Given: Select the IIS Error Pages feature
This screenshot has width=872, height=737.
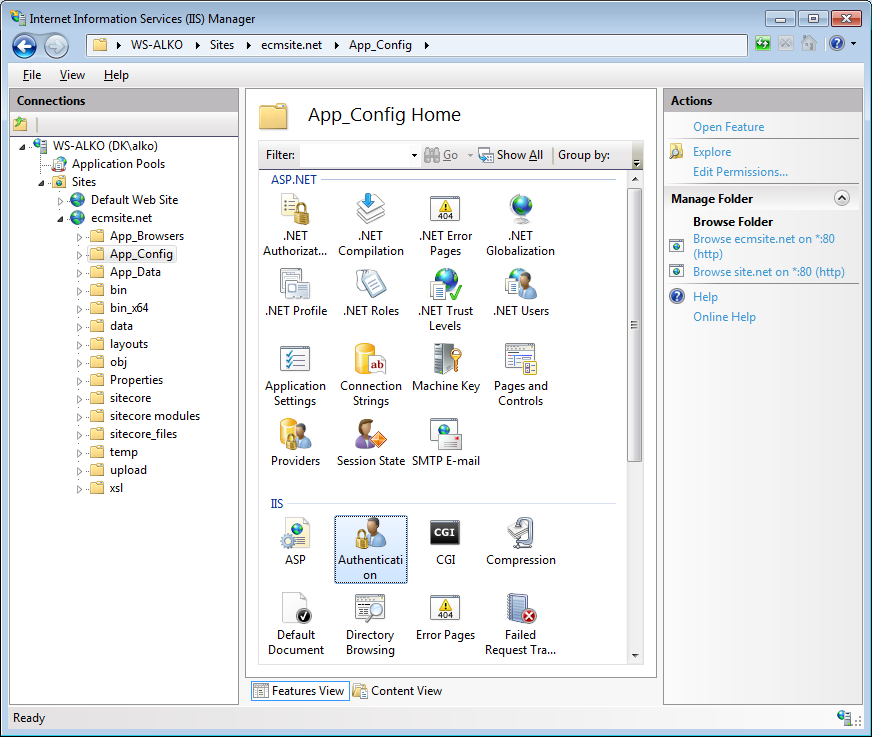Looking at the screenshot, I should (445, 617).
